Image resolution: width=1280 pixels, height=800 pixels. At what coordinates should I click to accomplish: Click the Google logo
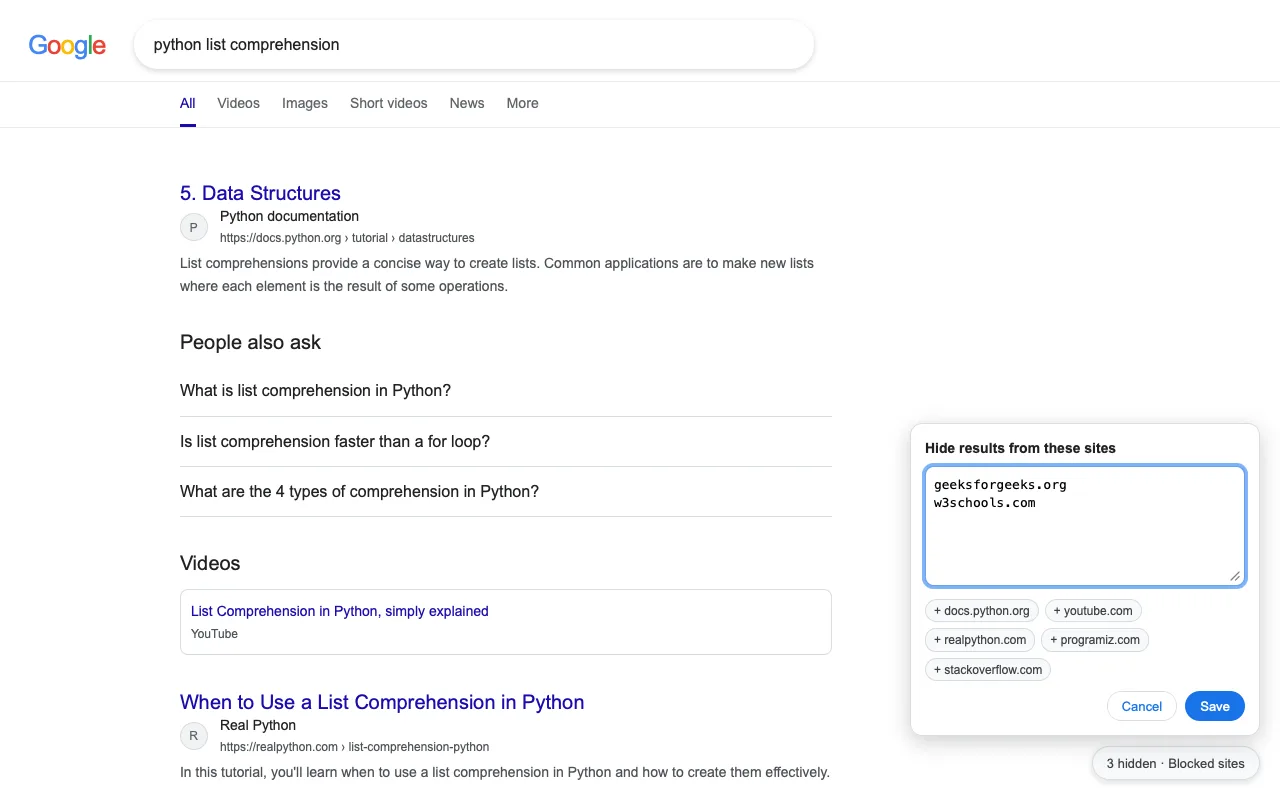(67, 46)
